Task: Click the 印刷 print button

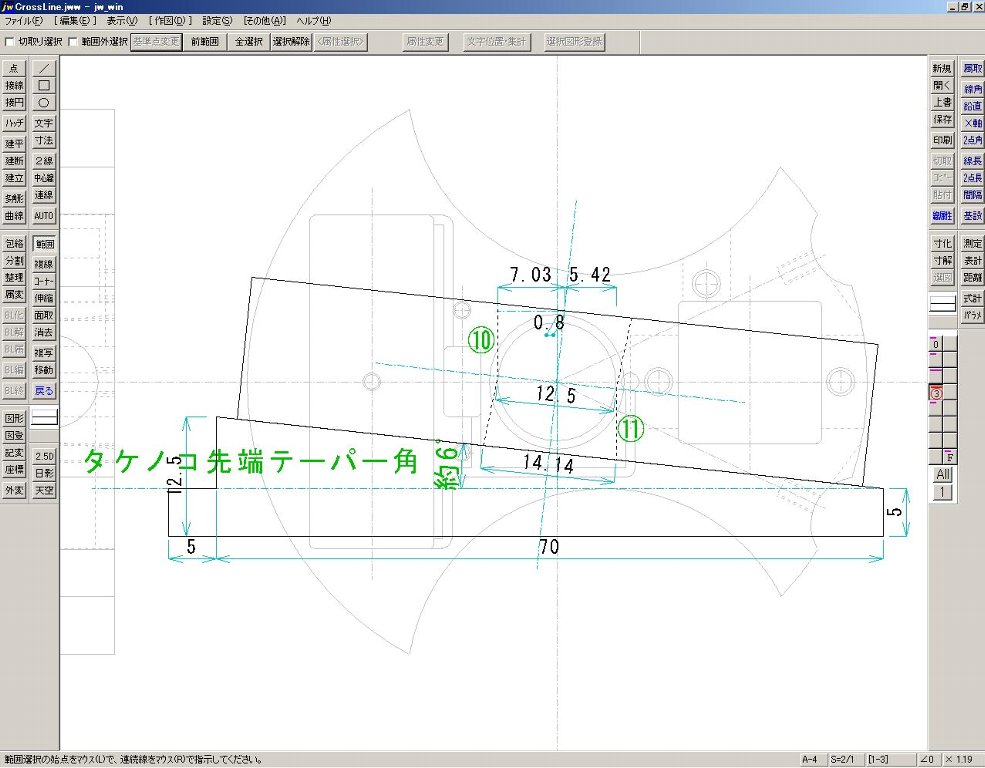Action: (x=942, y=140)
